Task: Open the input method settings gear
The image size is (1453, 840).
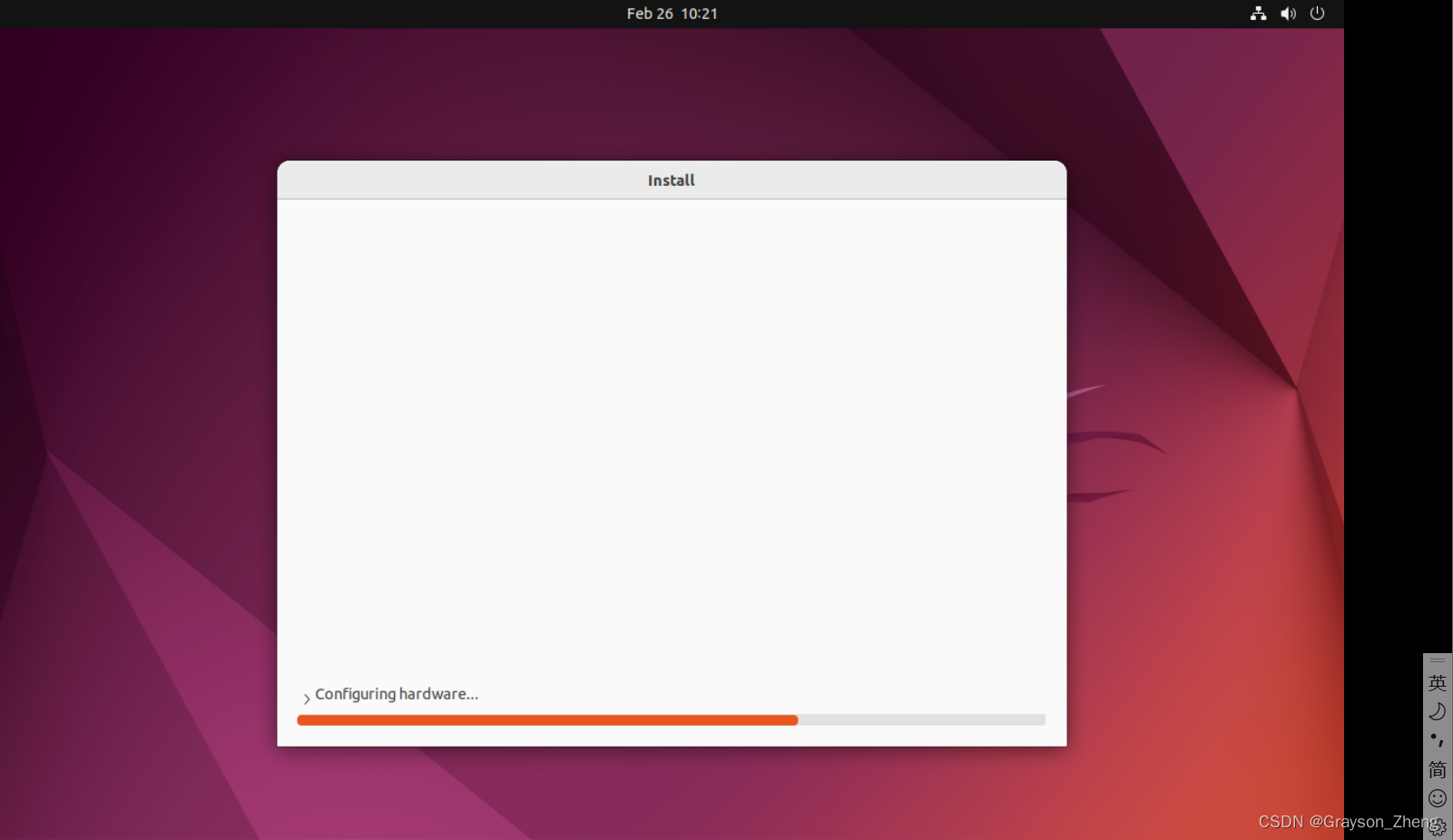Action: [1438, 827]
